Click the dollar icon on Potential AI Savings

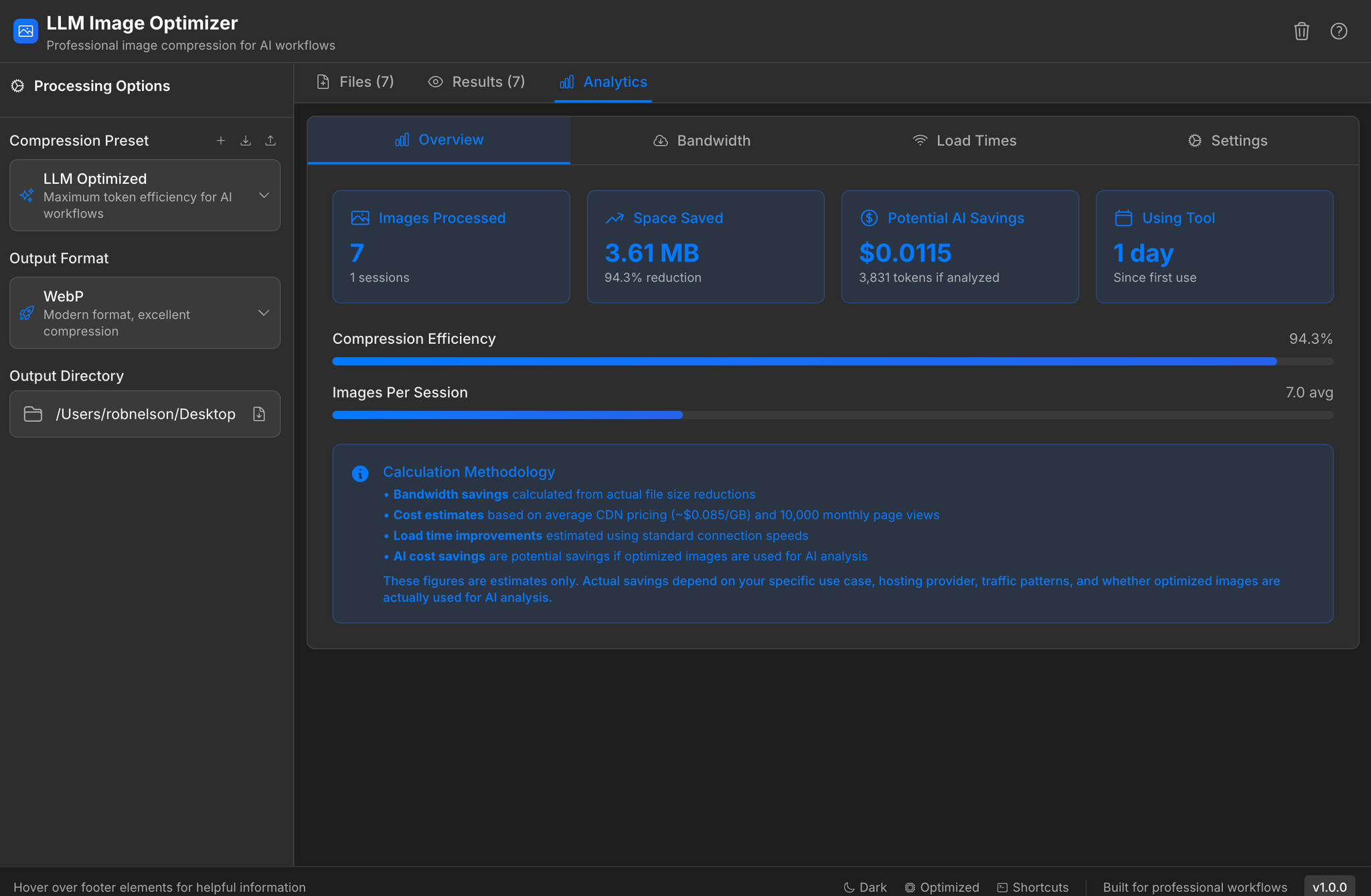pyautogui.click(x=869, y=218)
